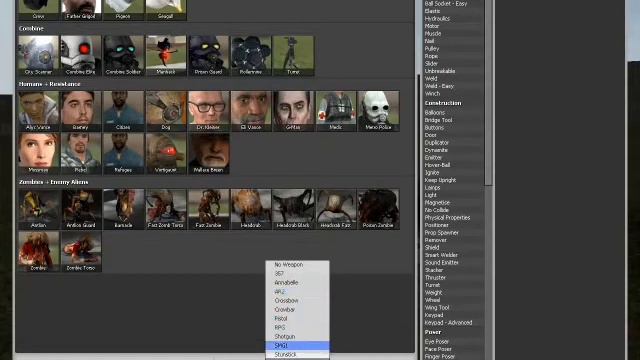Screen dimensions: 640x360
Task: Choose Shotgun from the weapon menu
Action: (297, 337)
